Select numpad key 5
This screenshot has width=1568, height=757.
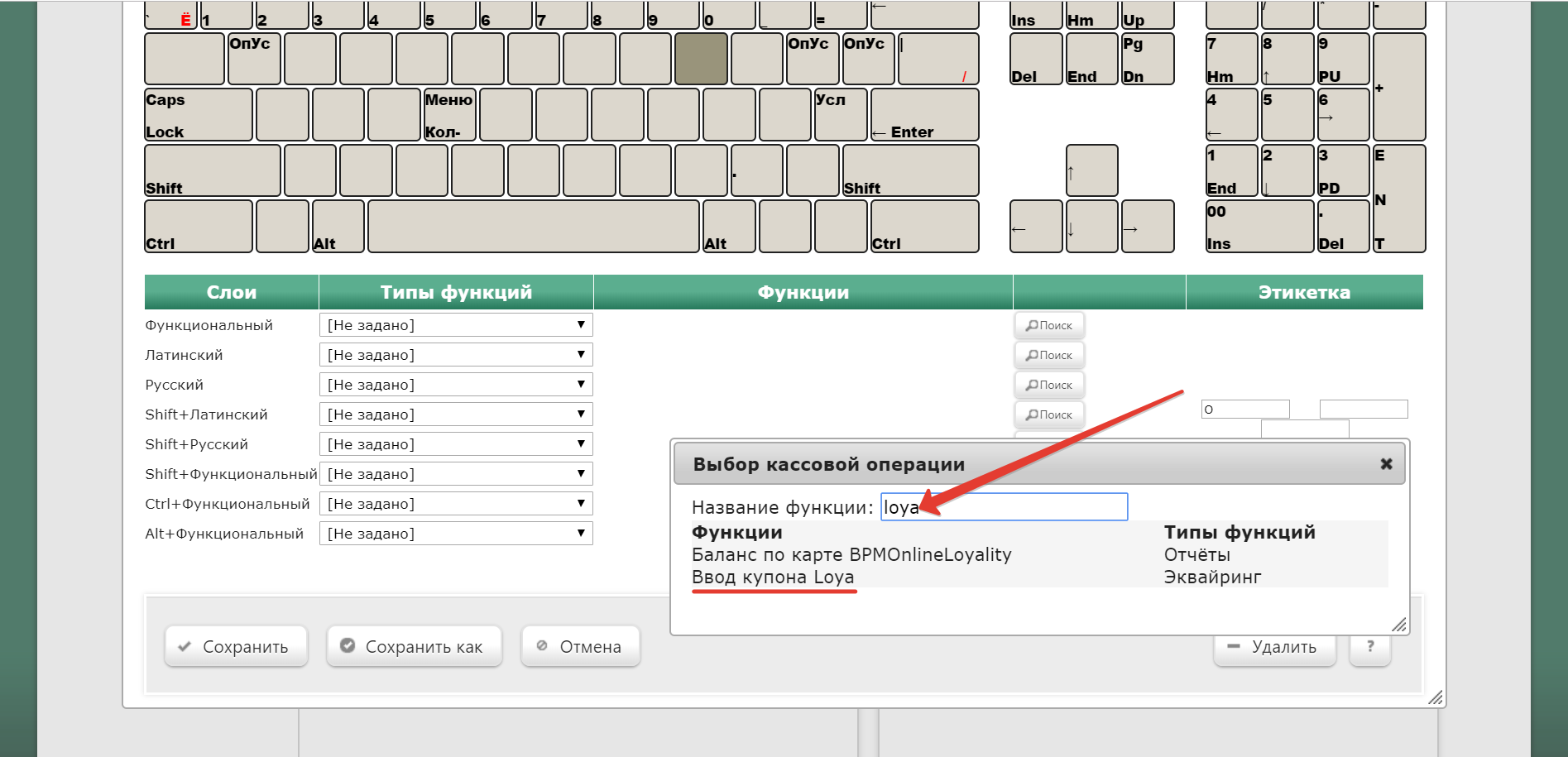pos(1287,115)
